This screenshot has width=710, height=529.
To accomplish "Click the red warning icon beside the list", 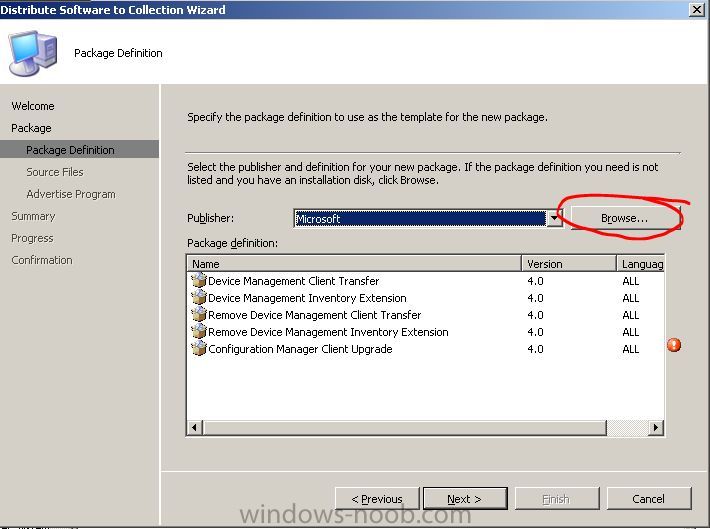I will tap(674, 345).
